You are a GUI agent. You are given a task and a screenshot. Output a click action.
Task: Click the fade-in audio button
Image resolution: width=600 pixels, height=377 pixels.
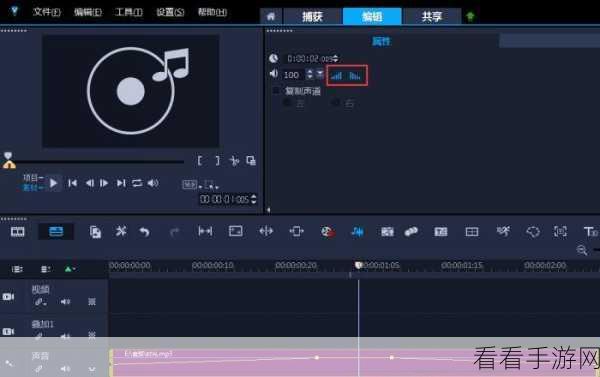(337, 76)
